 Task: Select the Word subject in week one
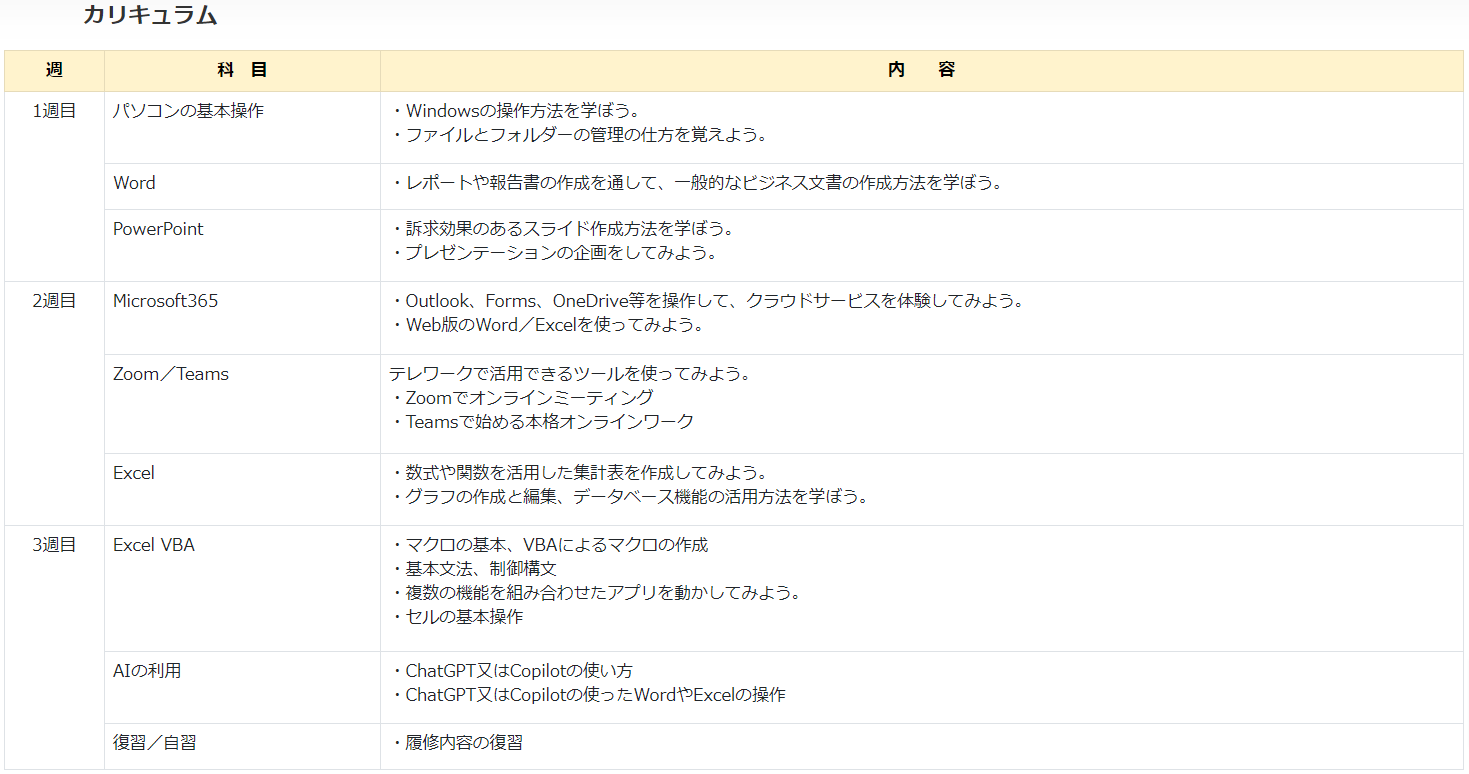click(134, 183)
